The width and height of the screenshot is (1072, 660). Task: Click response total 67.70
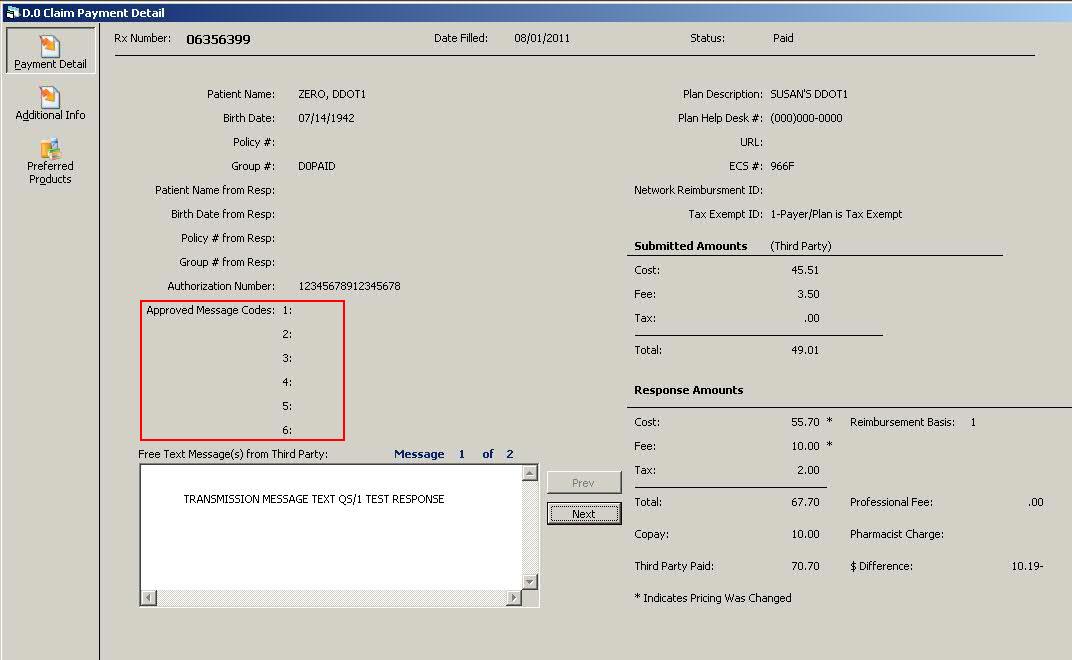tap(805, 502)
